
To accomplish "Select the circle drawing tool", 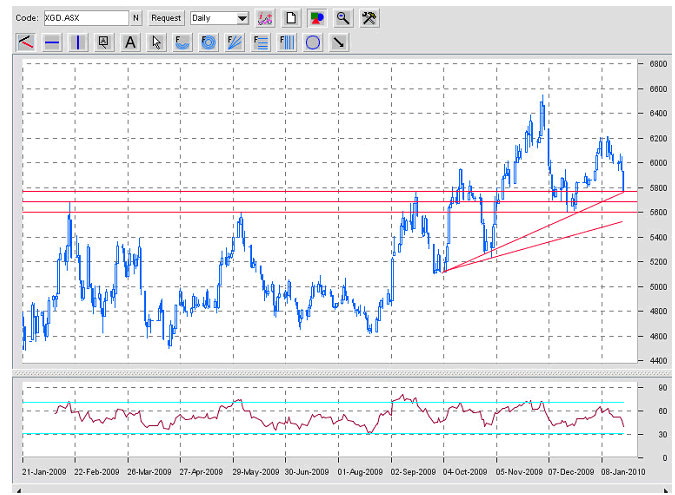I will point(312,42).
